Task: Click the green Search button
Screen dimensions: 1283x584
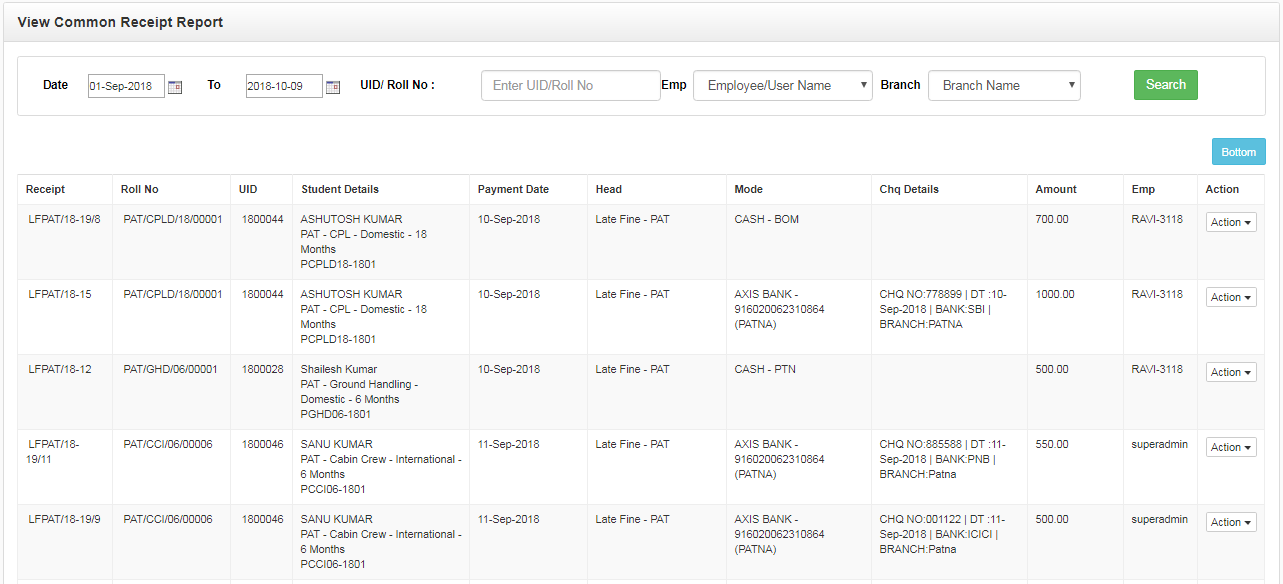Action: [x=1166, y=85]
